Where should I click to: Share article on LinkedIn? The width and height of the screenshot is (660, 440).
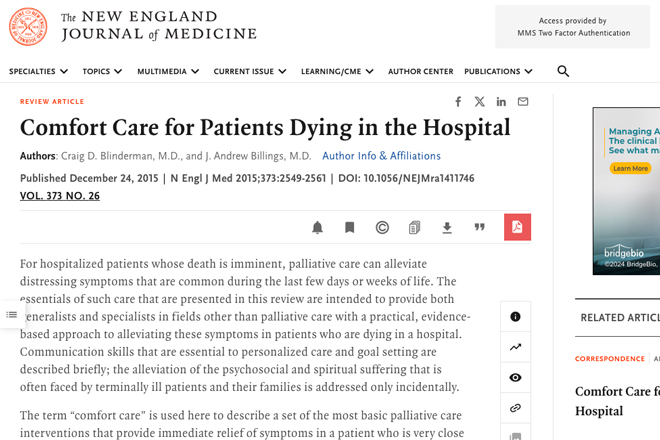point(501,102)
